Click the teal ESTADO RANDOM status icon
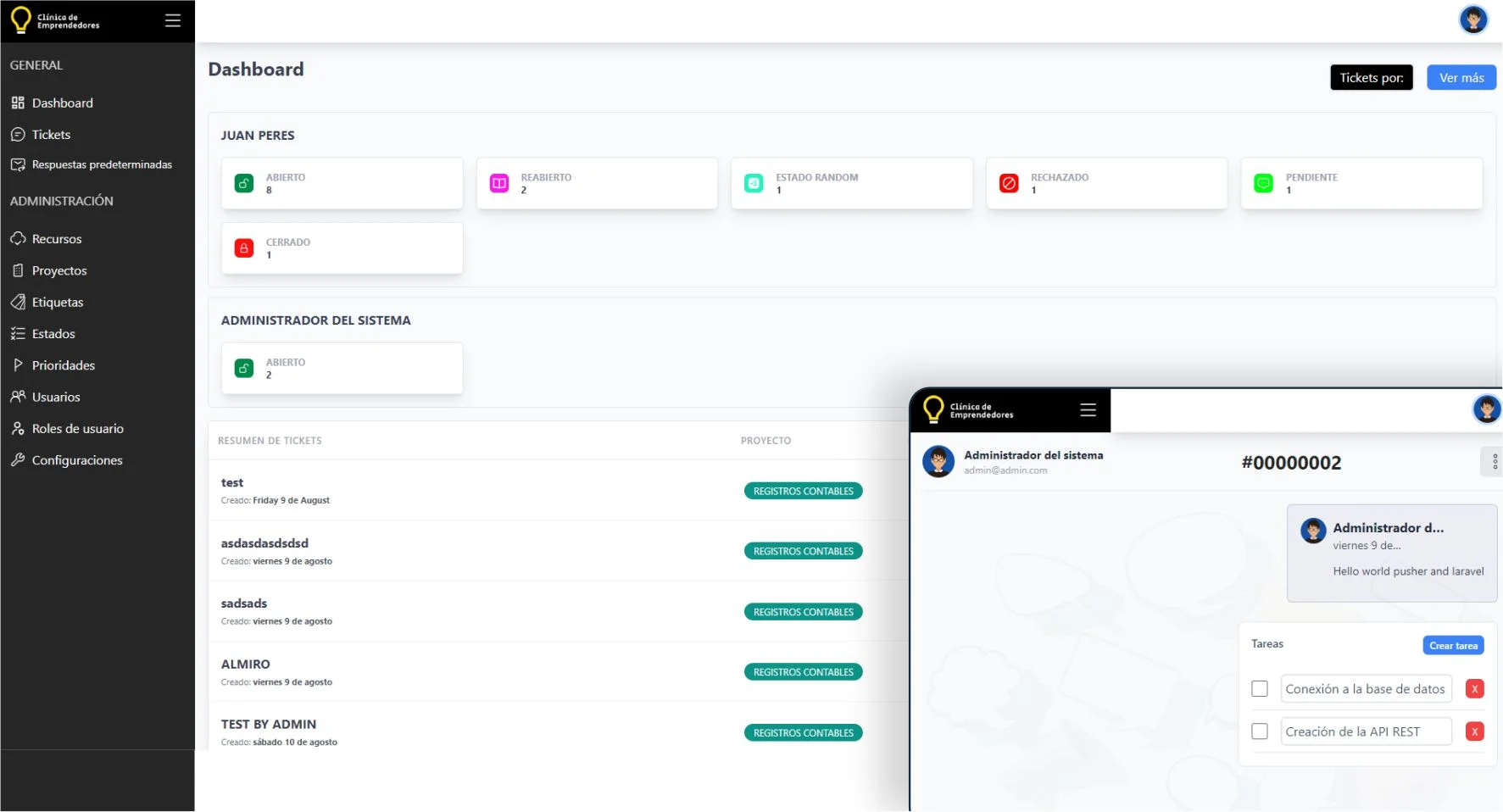The width and height of the screenshot is (1503, 812). (x=754, y=183)
